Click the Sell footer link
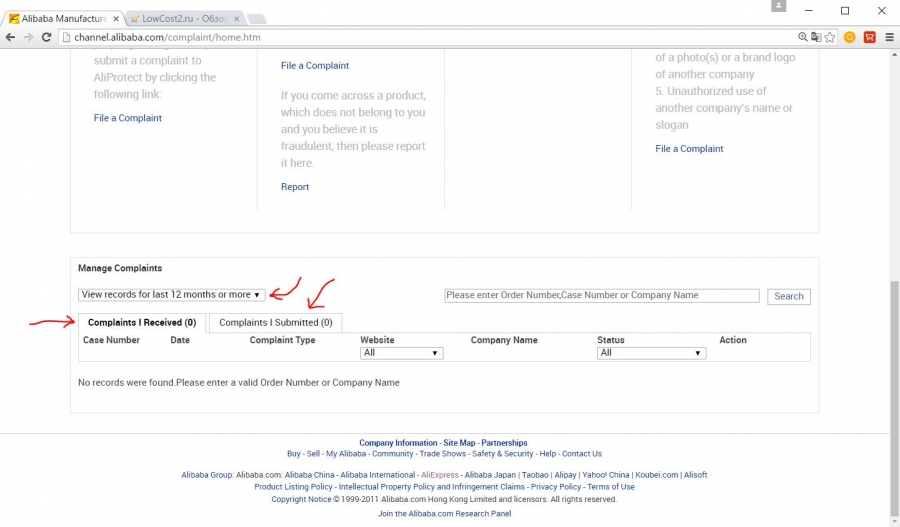The image size is (900, 527). pyautogui.click(x=313, y=454)
